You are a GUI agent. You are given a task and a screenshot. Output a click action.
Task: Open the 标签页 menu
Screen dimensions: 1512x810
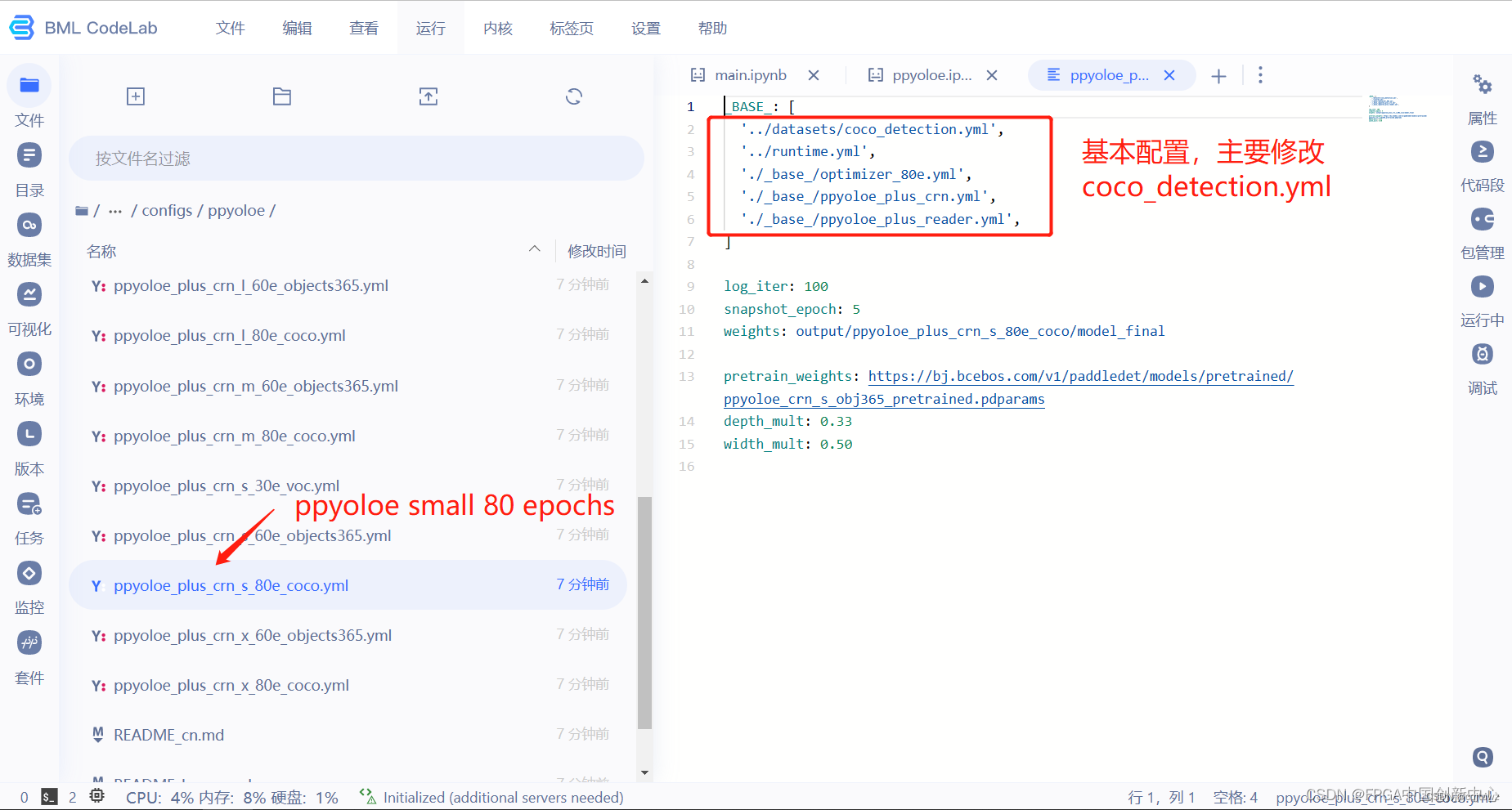(572, 28)
